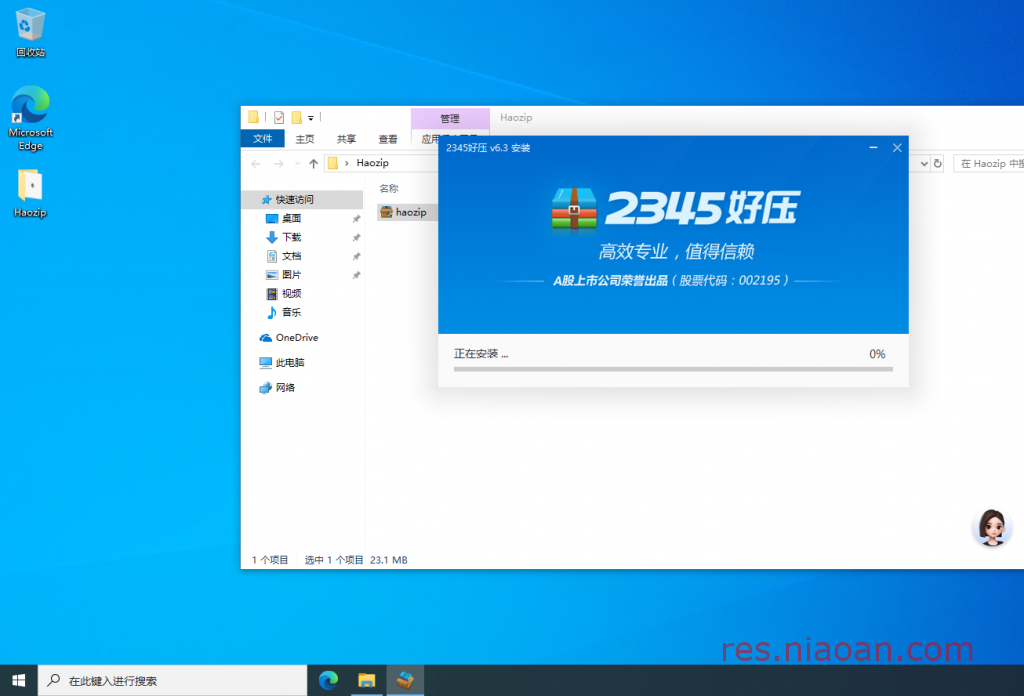
Task: Click the assistant avatar in the corner
Action: coord(991,527)
